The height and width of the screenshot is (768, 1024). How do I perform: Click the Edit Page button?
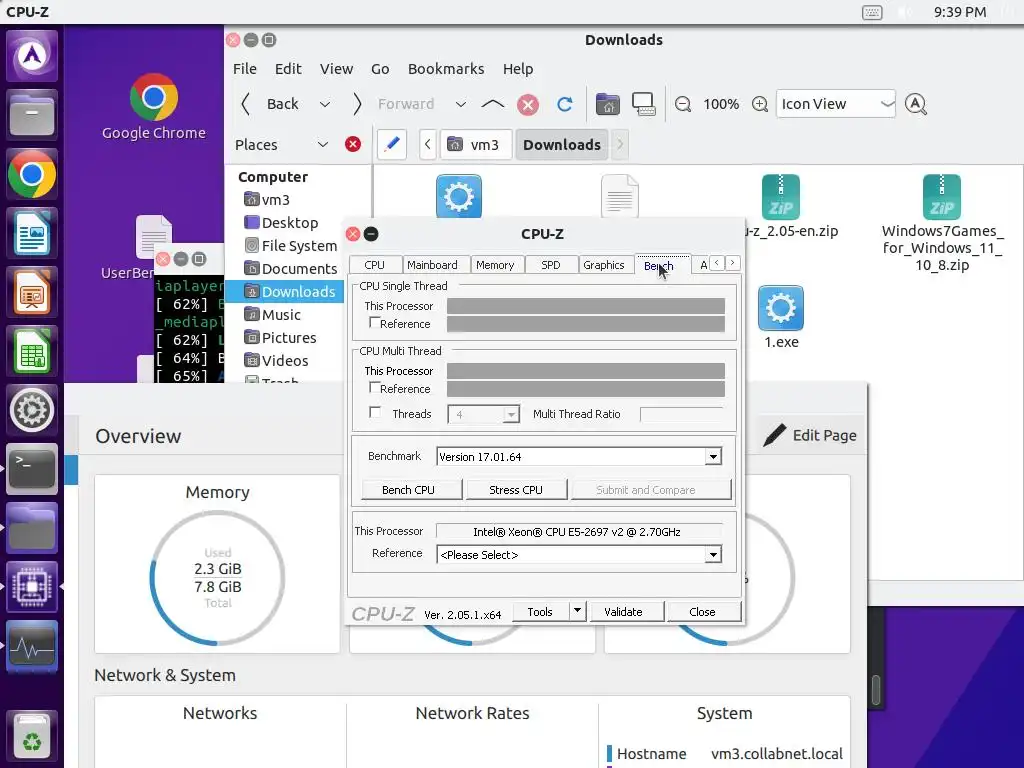pyautogui.click(x=810, y=435)
